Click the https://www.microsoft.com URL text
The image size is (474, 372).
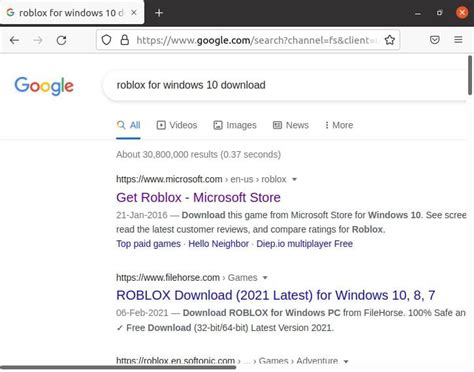pyautogui.click(x=169, y=179)
